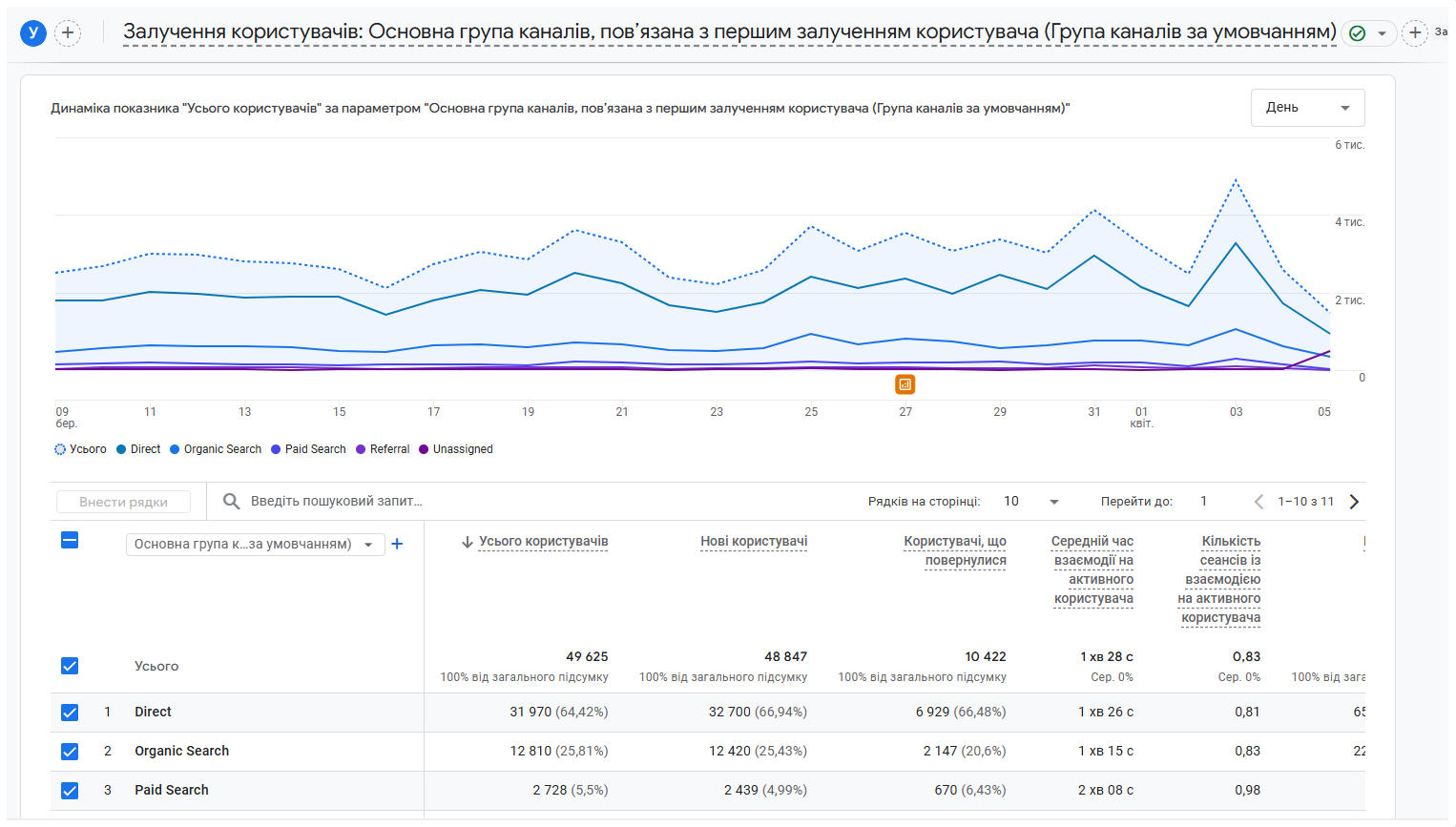
Task: Sort by 'Нові користувачі' column header
Action: point(754,542)
